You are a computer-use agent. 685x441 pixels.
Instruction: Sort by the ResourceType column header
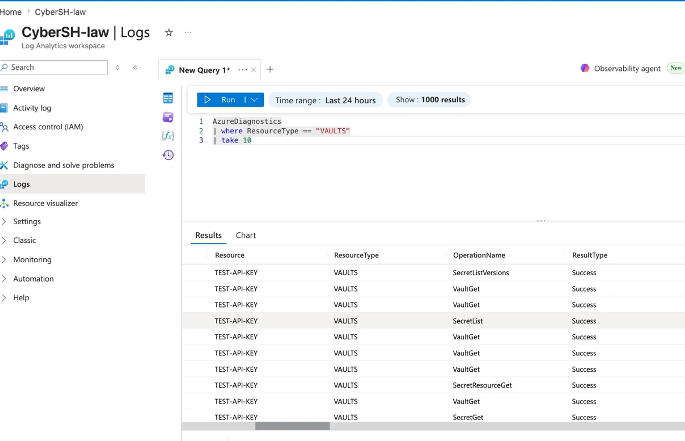point(356,255)
